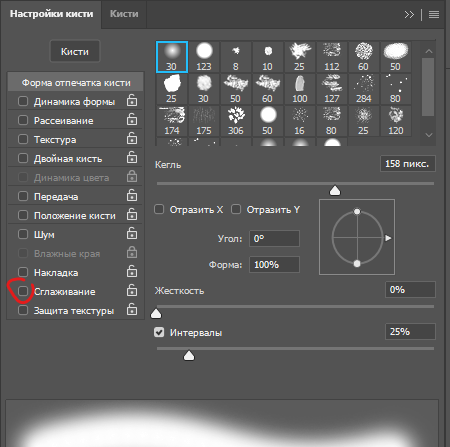
Task: Select the brush preset sized 175
Action: click(x=204, y=121)
